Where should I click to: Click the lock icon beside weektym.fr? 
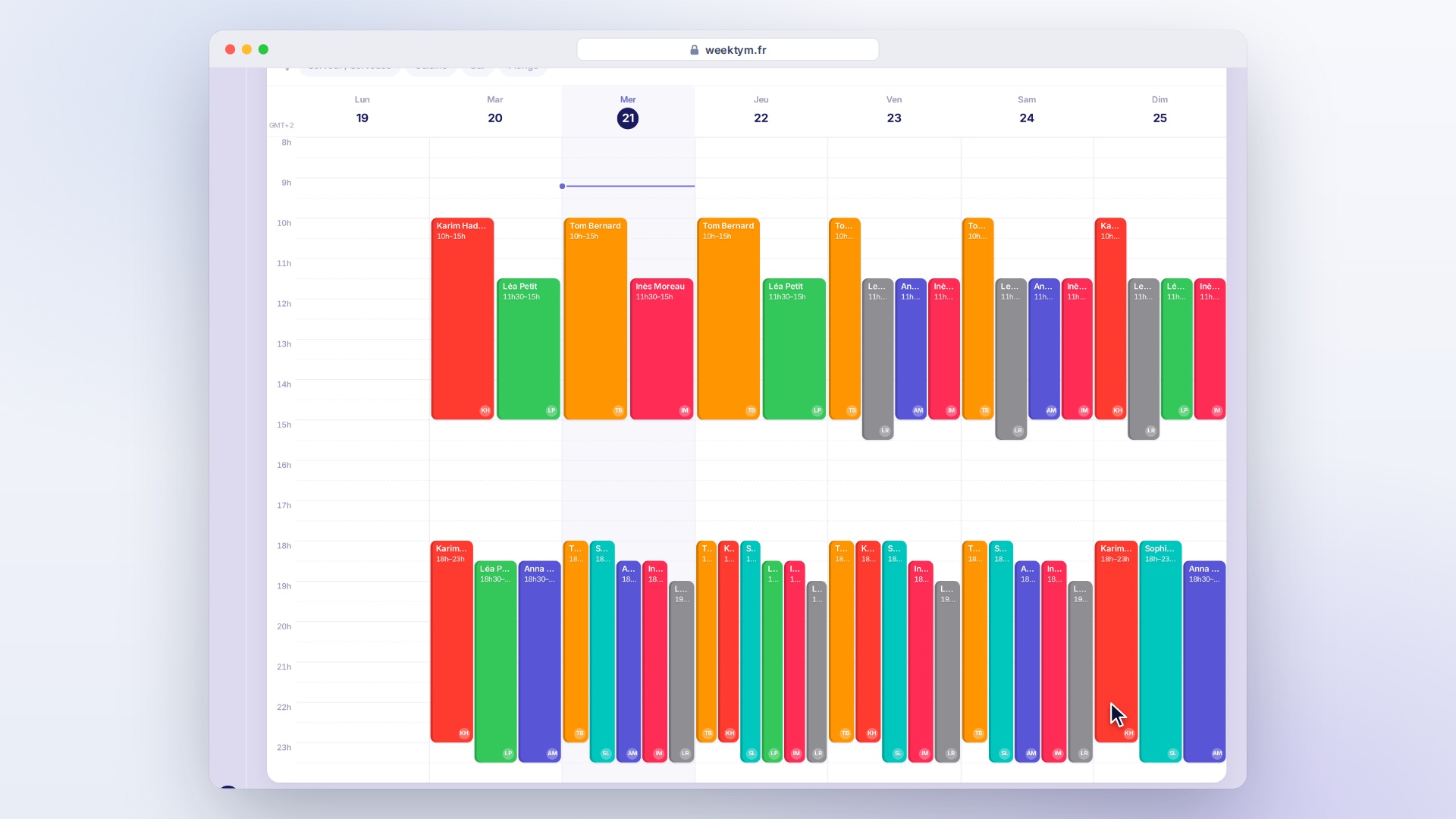(x=694, y=50)
